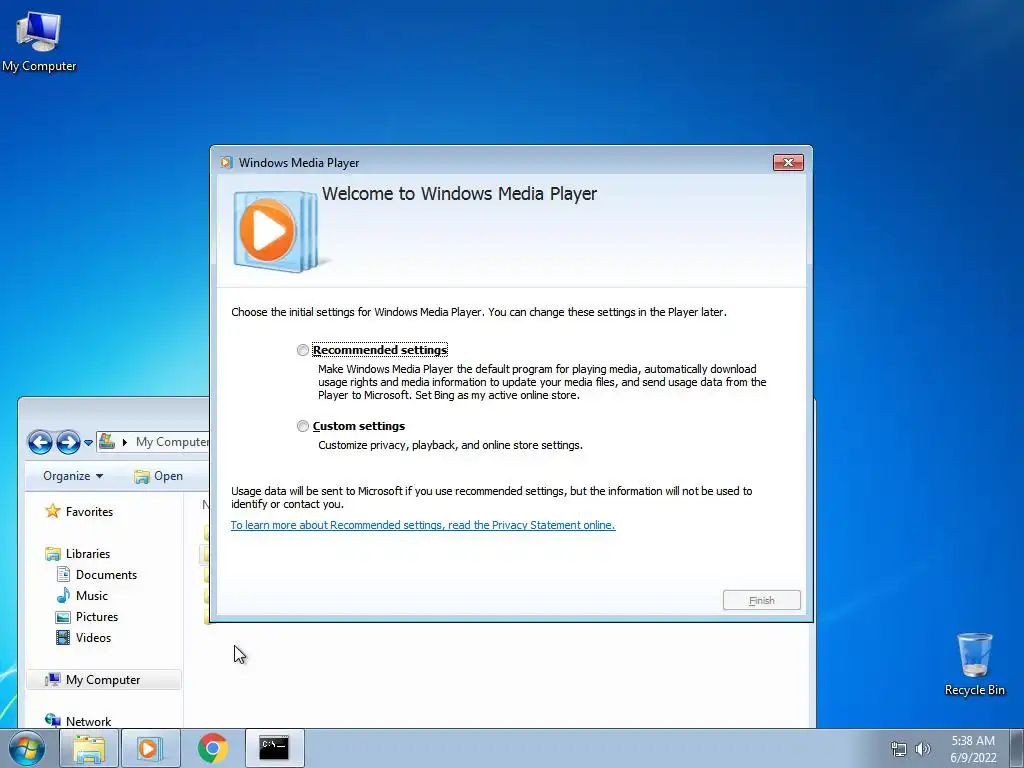This screenshot has width=1024, height=768.
Task: Click the Open button in Explorer toolbar
Action: 158,476
